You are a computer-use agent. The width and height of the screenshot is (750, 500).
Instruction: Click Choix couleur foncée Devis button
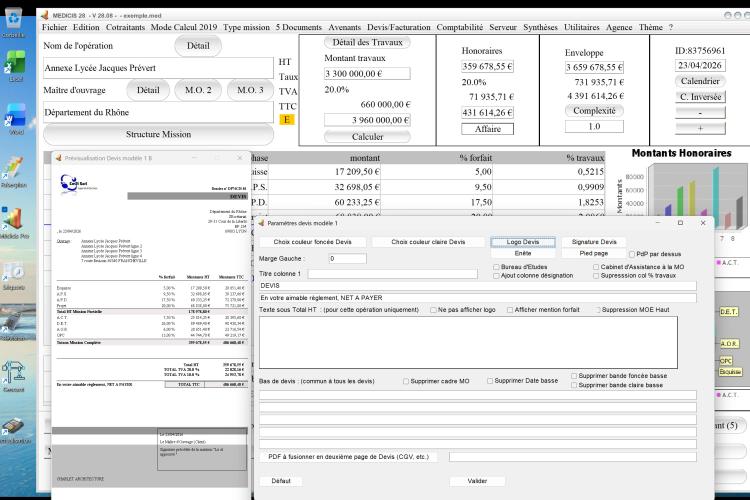(x=312, y=242)
